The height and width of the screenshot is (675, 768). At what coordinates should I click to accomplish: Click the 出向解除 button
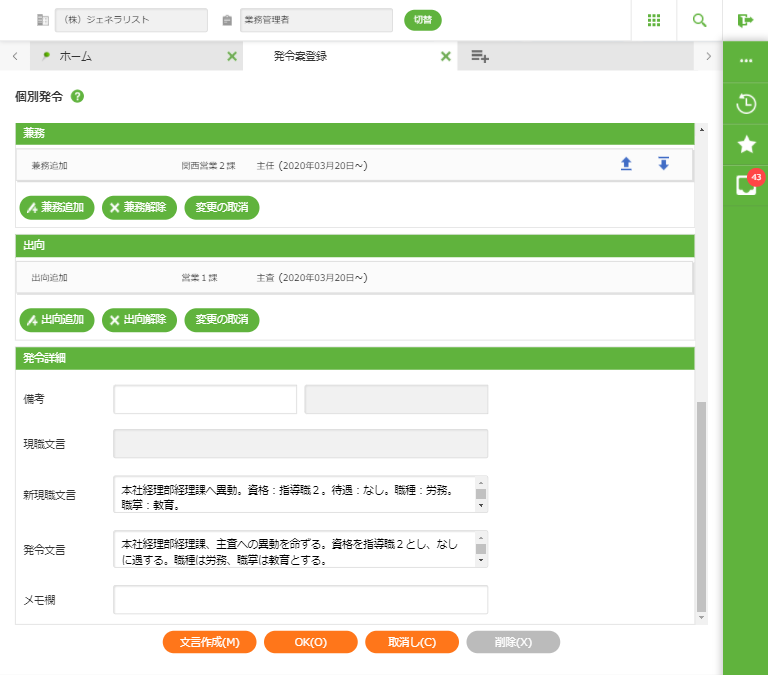click(139, 320)
